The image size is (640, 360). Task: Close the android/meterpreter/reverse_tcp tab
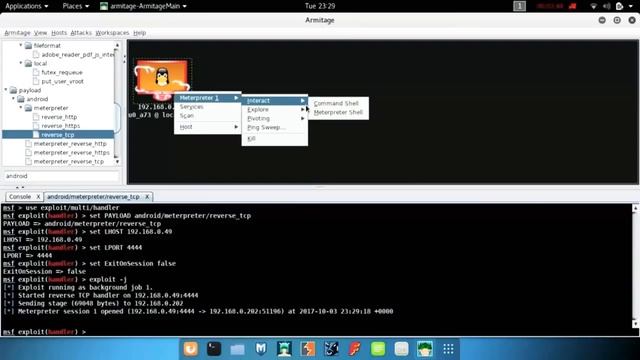click(x=147, y=197)
